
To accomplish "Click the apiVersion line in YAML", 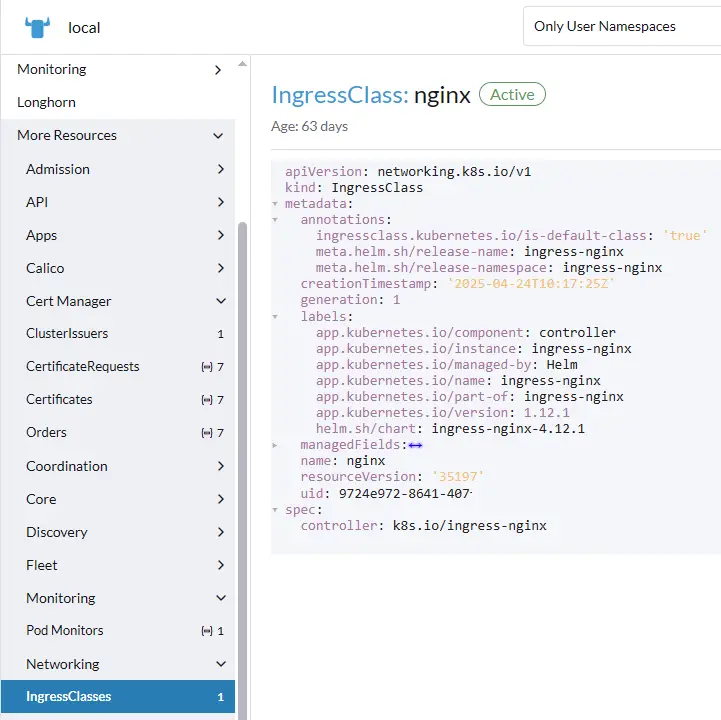I will click(x=408, y=171).
